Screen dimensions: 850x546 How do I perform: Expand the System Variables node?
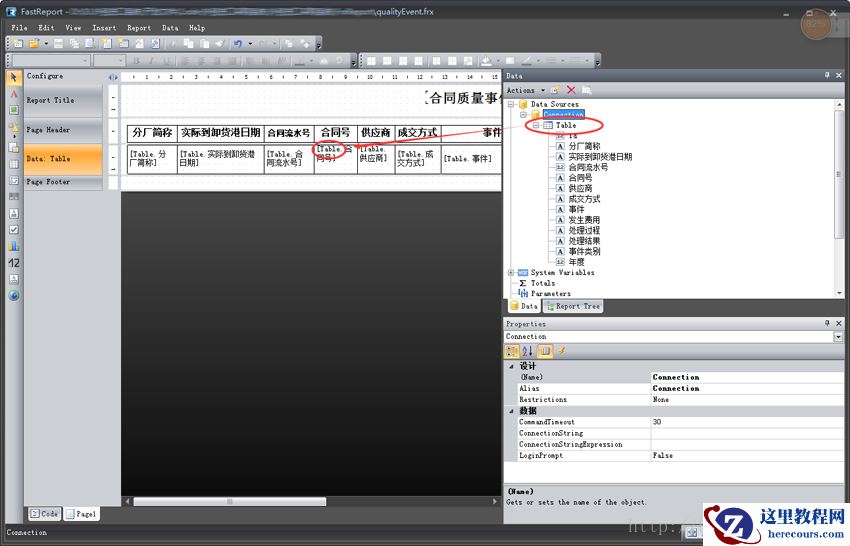coord(511,272)
